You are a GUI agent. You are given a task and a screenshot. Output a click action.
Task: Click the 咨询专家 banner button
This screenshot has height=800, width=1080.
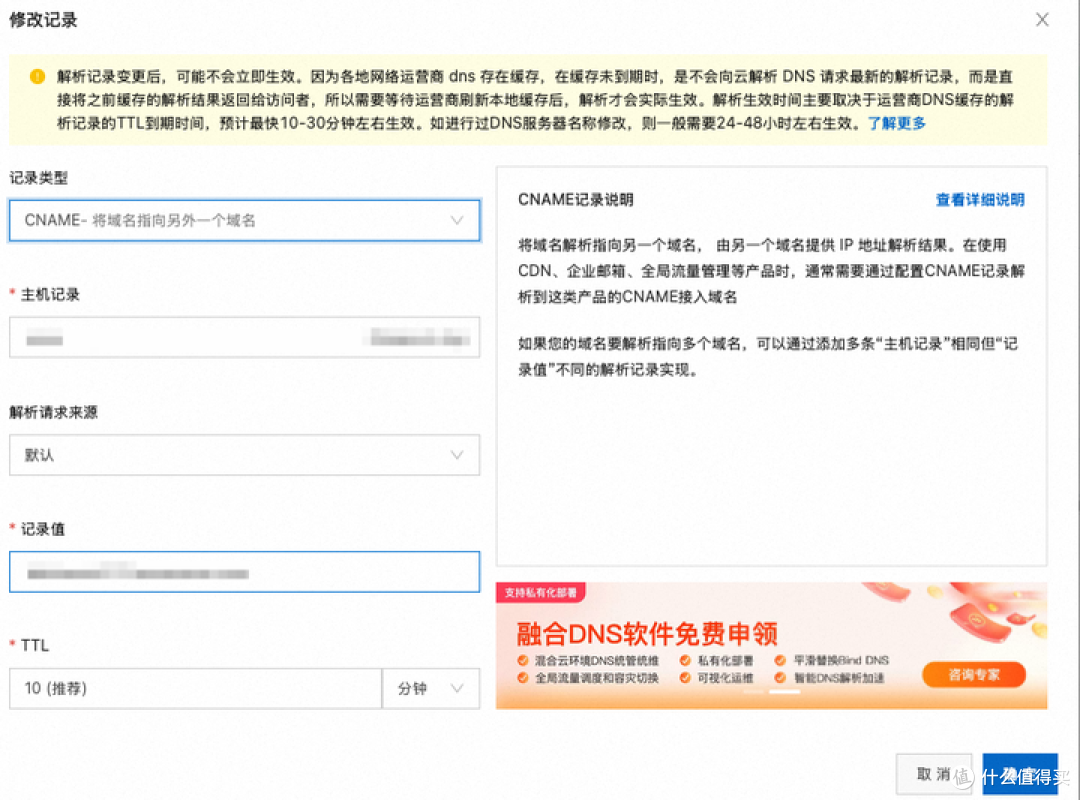pyautogui.click(x=973, y=675)
